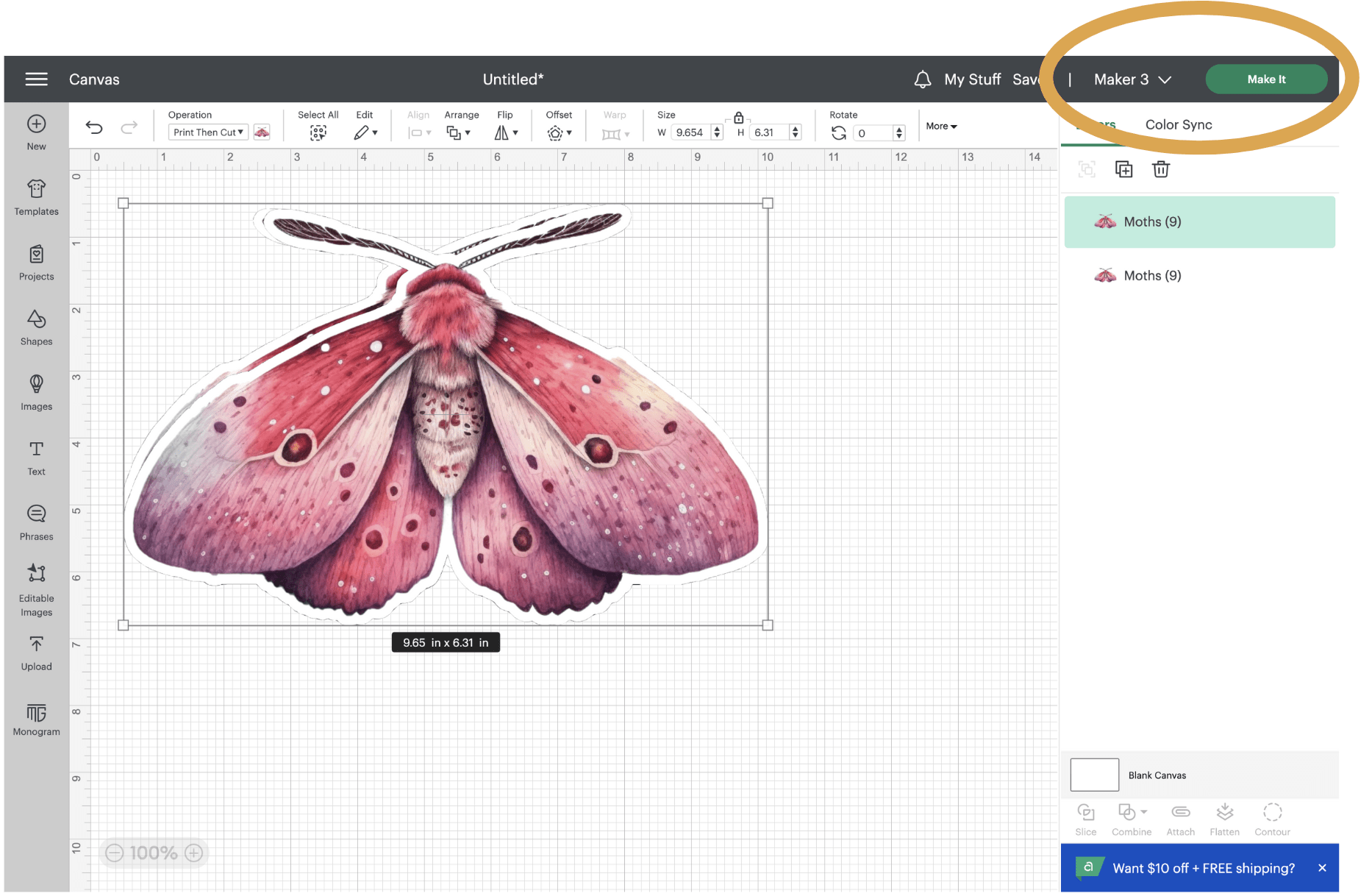Open the More options dropdown

pos(941,126)
